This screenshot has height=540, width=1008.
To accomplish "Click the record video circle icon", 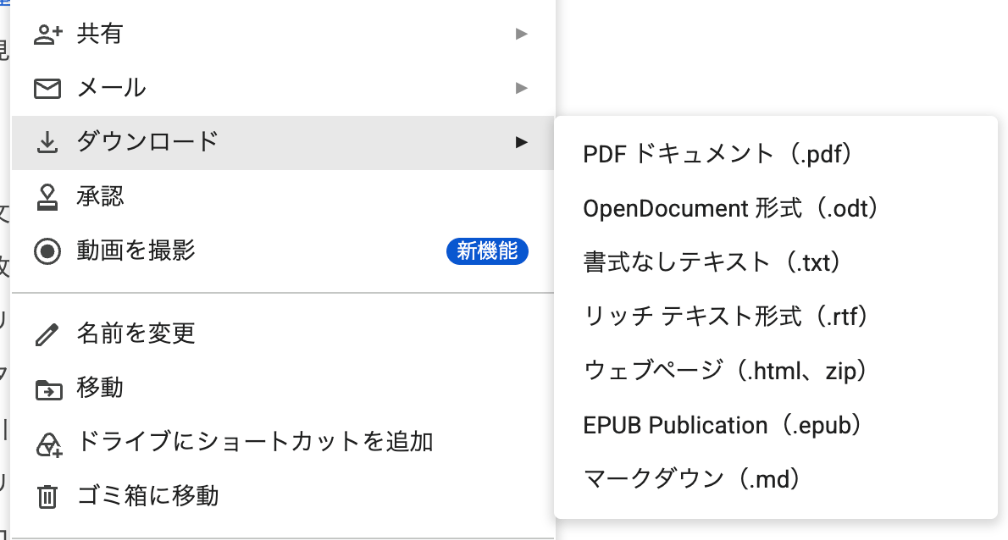I will (x=48, y=251).
